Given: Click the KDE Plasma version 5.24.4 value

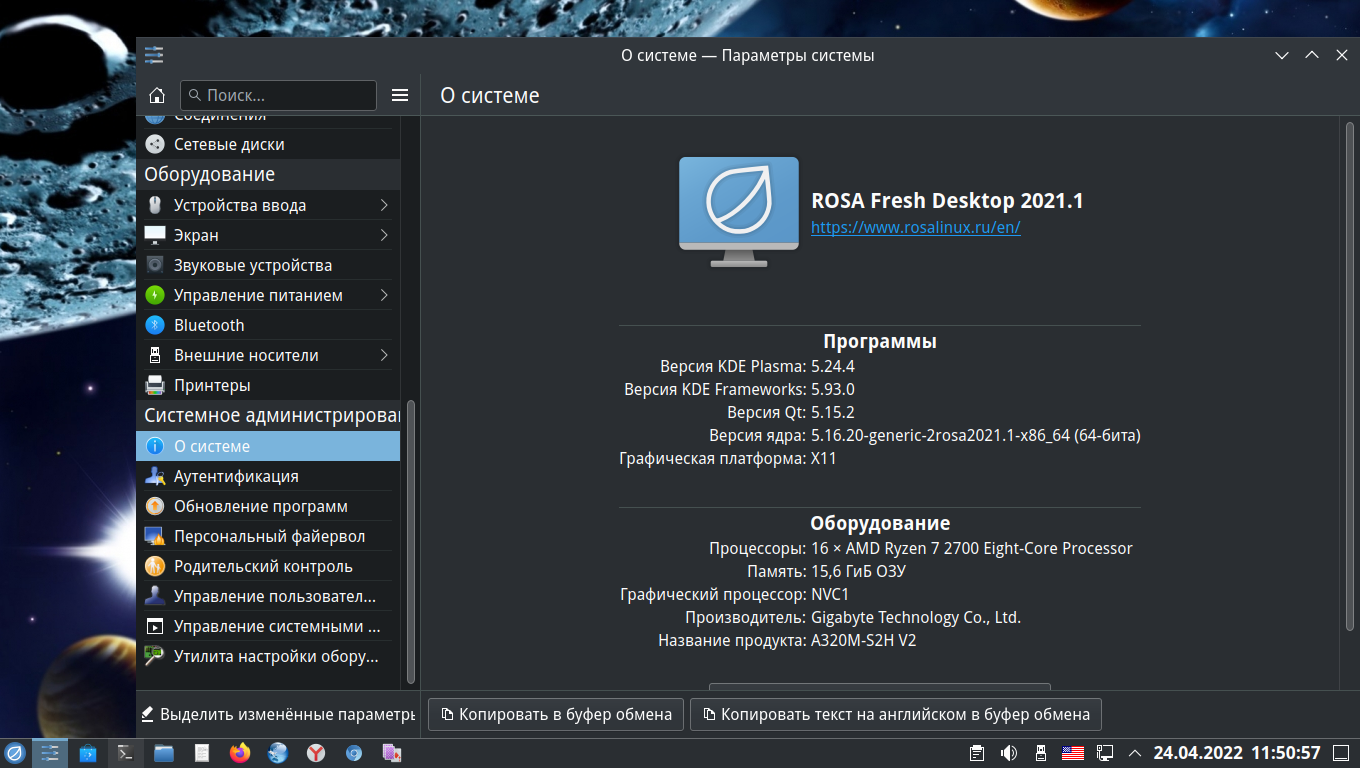Looking at the screenshot, I should pos(833,366).
